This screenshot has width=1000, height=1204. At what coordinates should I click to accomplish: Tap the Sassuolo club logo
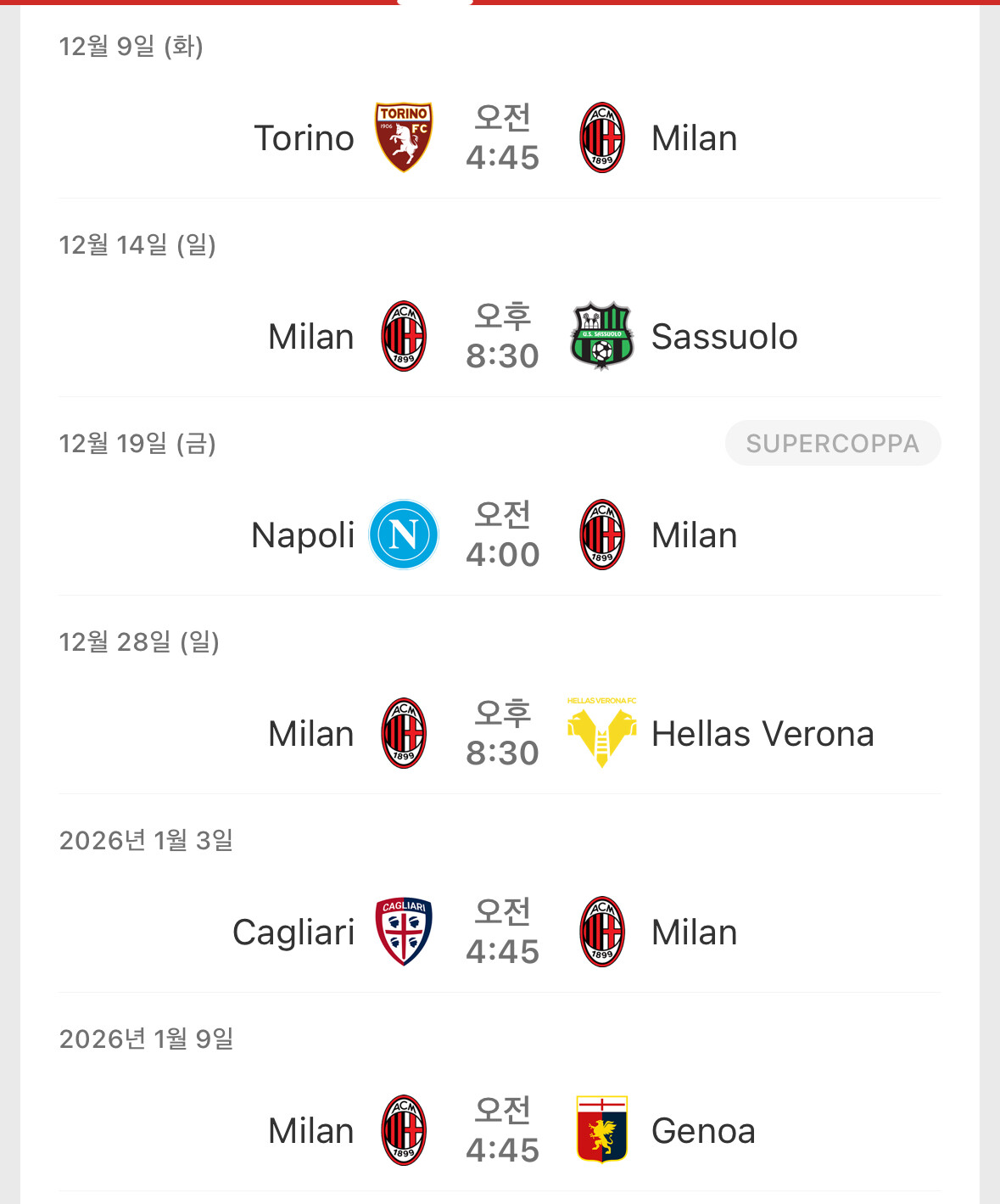(601, 336)
